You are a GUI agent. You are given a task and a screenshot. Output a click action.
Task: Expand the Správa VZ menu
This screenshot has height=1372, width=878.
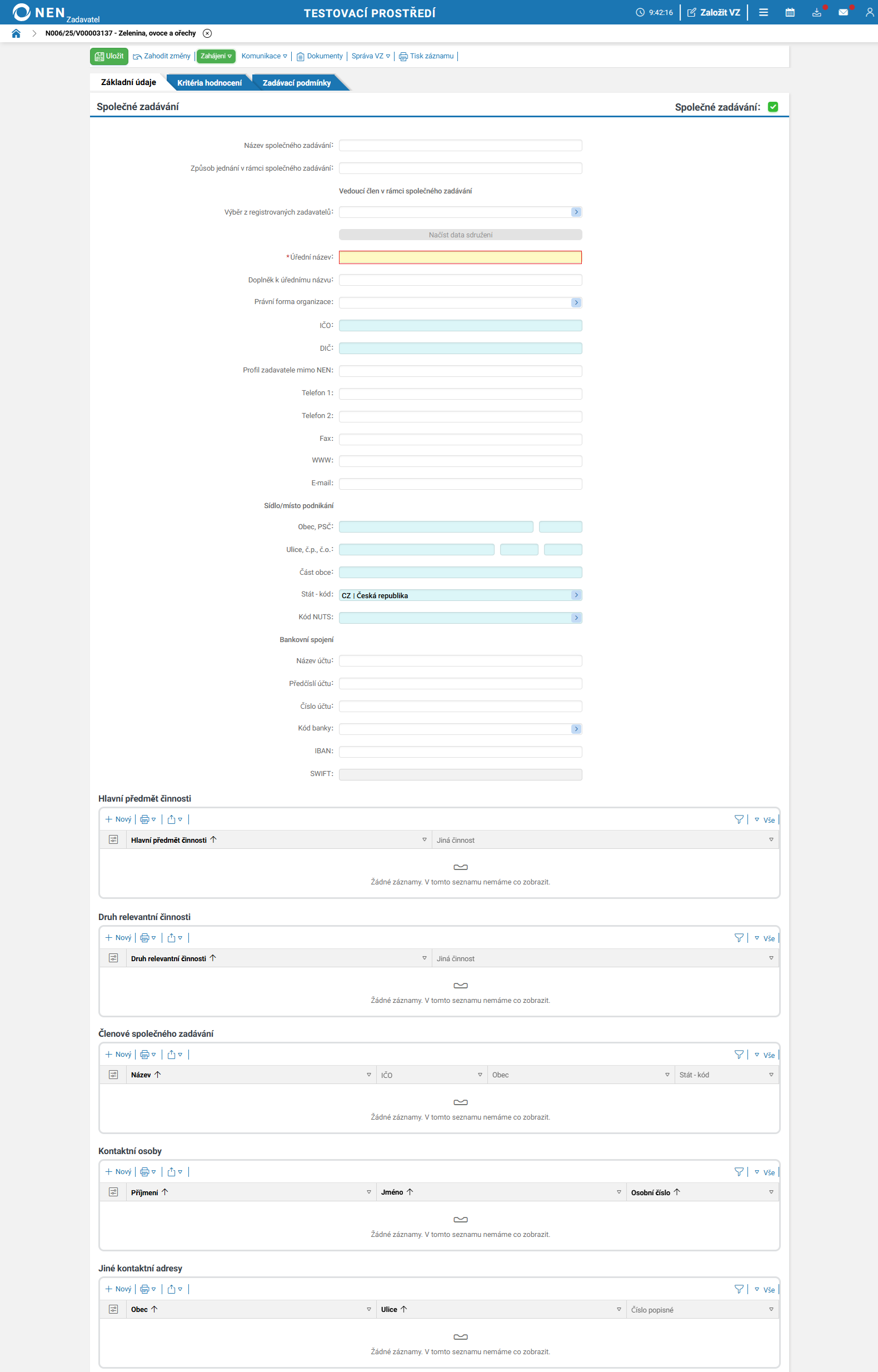tap(371, 56)
